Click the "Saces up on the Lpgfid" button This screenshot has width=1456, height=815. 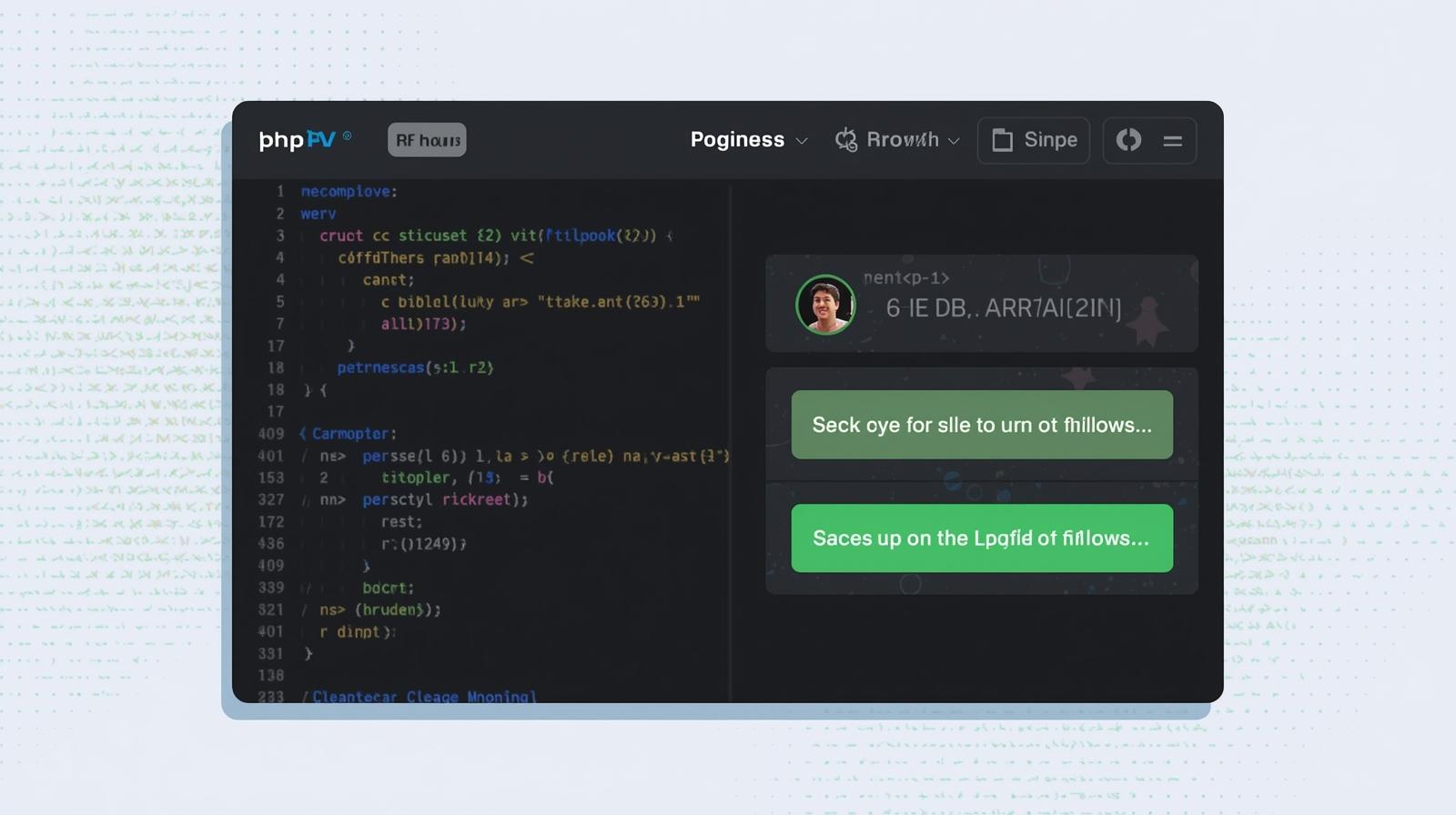pyautogui.click(x=982, y=538)
